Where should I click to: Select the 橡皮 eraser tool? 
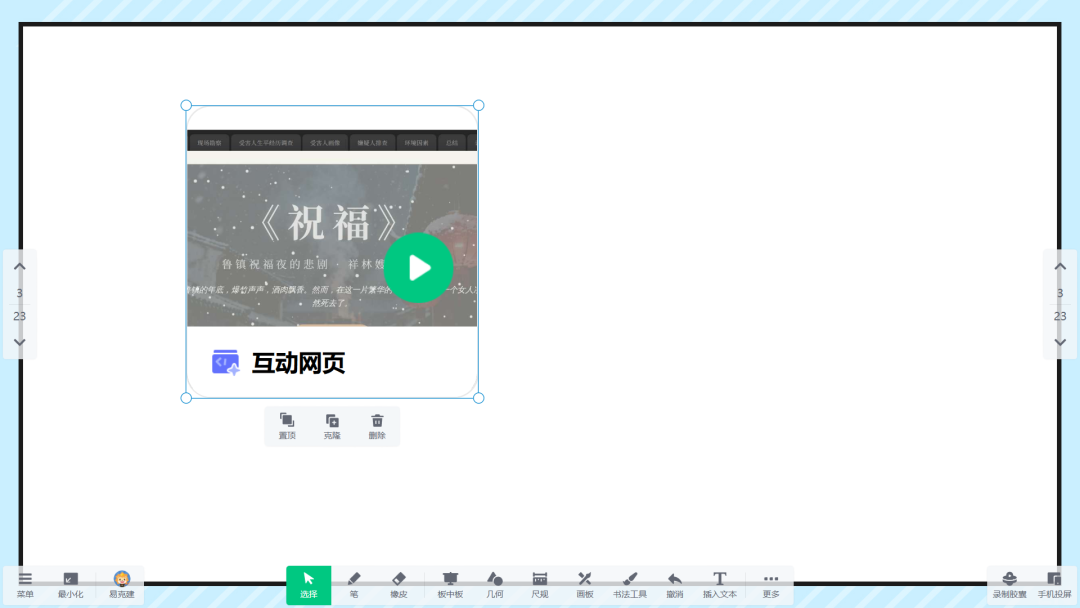pyautogui.click(x=399, y=585)
